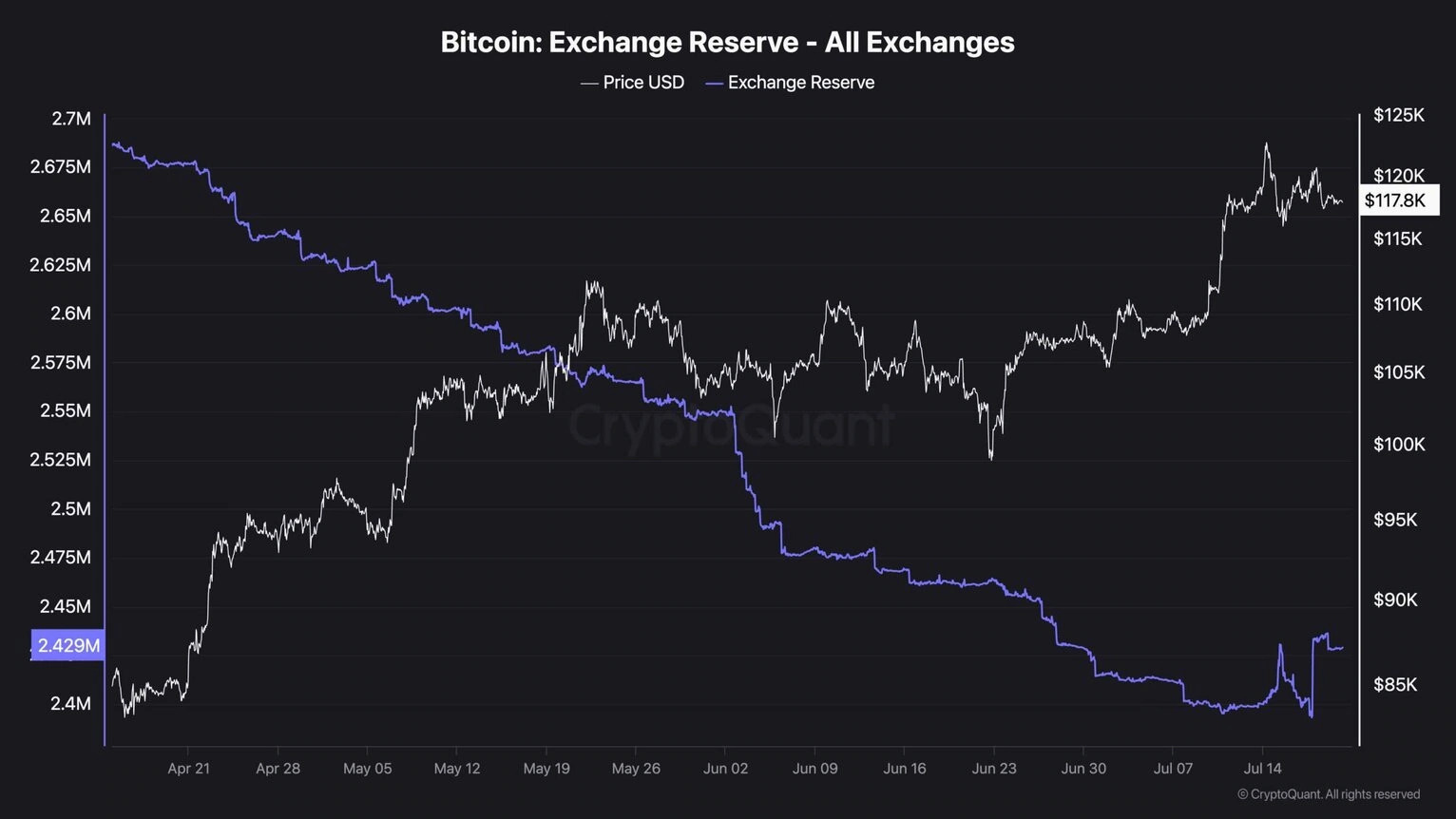Click the $117.8K current price tag
Screen dimensions: 1456x819
tap(1395, 200)
